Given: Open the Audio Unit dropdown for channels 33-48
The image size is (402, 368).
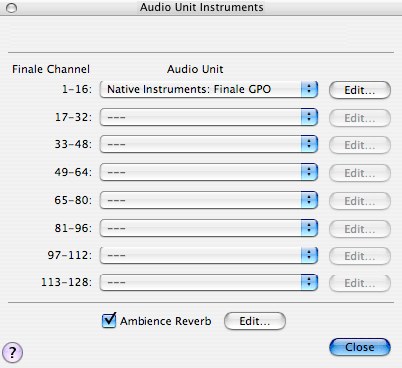Looking at the screenshot, I should coord(209,144).
